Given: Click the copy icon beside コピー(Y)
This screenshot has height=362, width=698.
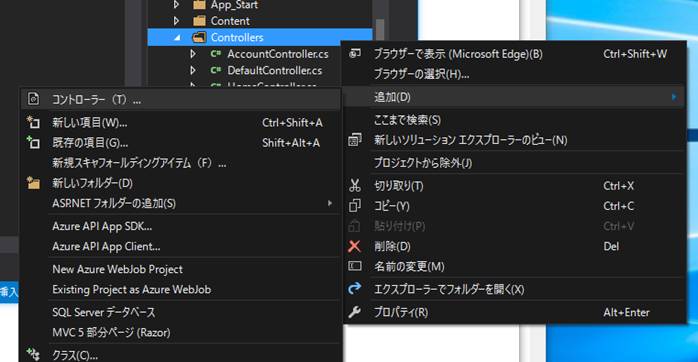Looking at the screenshot, I should pyautogui.click(x=355, y=206).
